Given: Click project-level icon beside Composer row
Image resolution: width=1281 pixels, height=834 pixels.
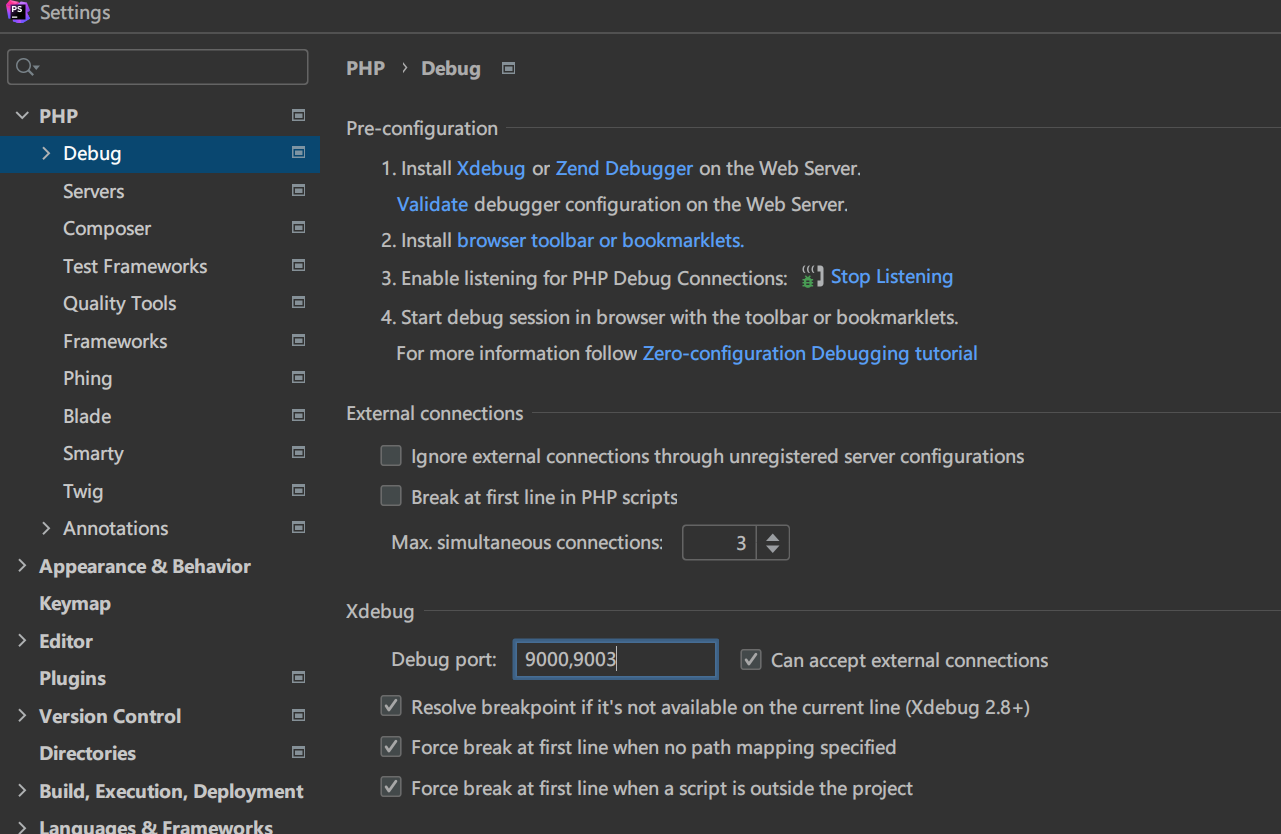Looking at the screenshot, I should click(x=298, y=227).
